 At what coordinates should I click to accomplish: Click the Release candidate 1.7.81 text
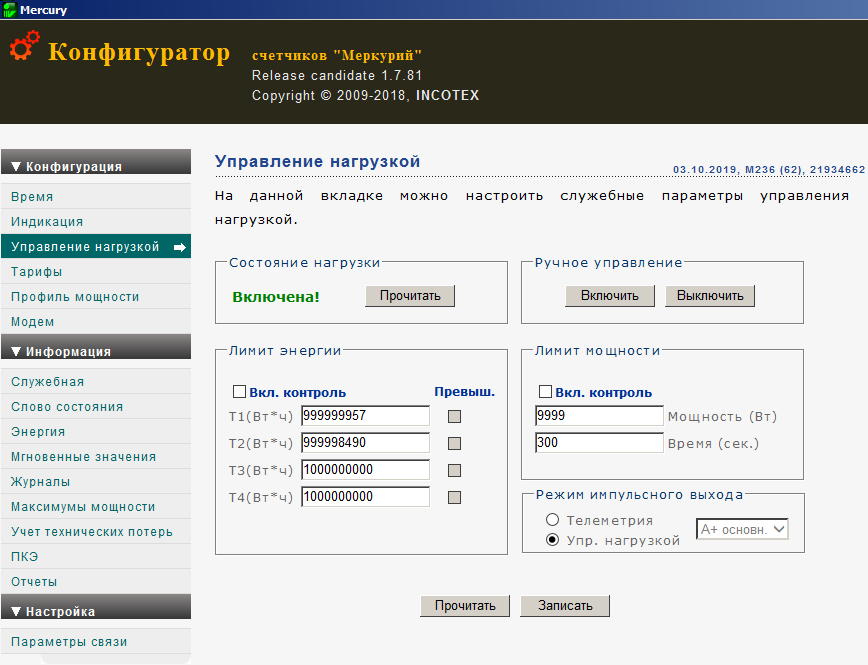click(337, 75)
